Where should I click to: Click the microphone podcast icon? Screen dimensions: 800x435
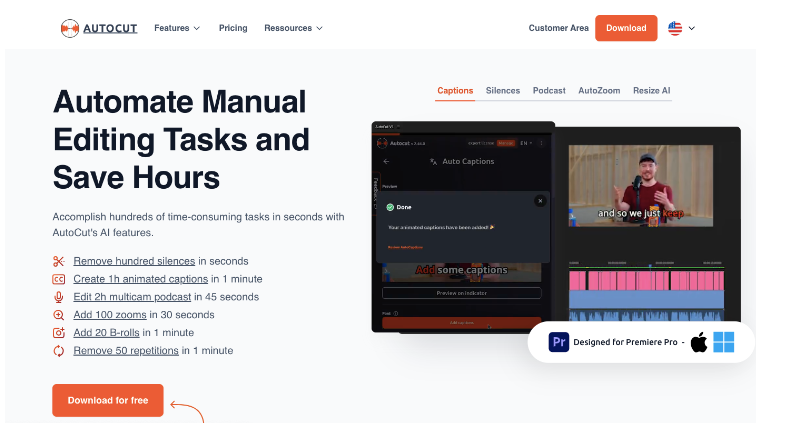59,297
